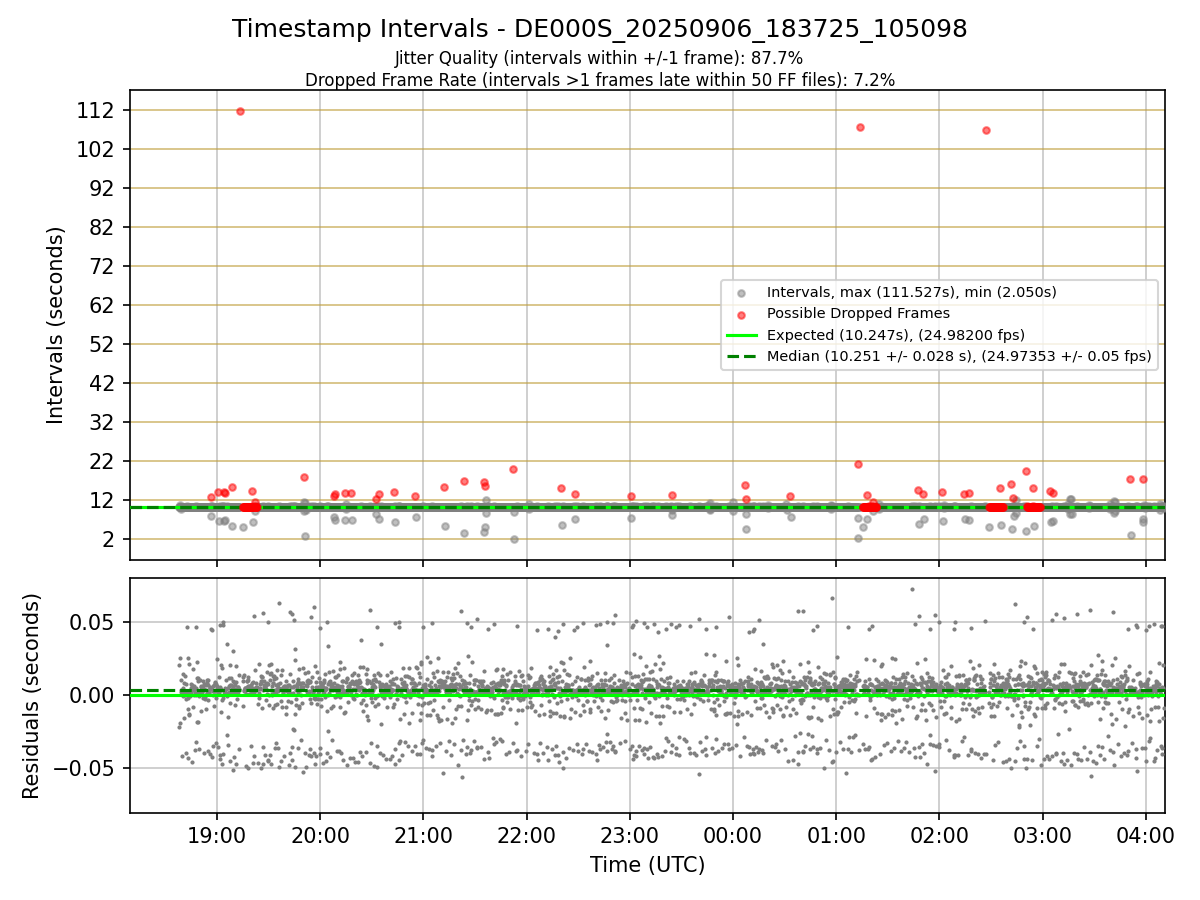
Task: Click legend entry starting 'Median (10.251 +/- 0.028 s)'
Action: [x=959, y=356]
